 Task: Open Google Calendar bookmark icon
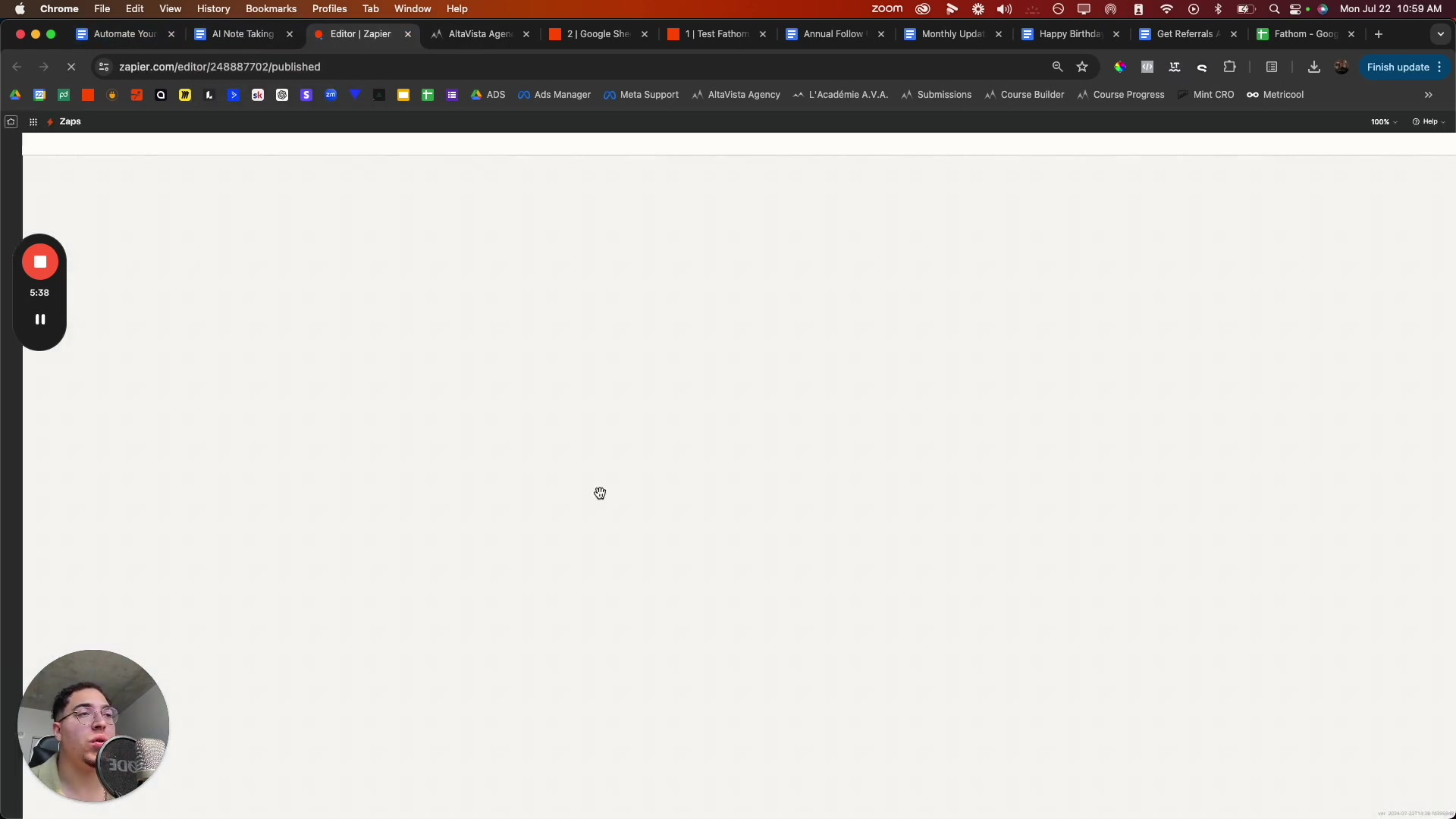coord(39,95)
